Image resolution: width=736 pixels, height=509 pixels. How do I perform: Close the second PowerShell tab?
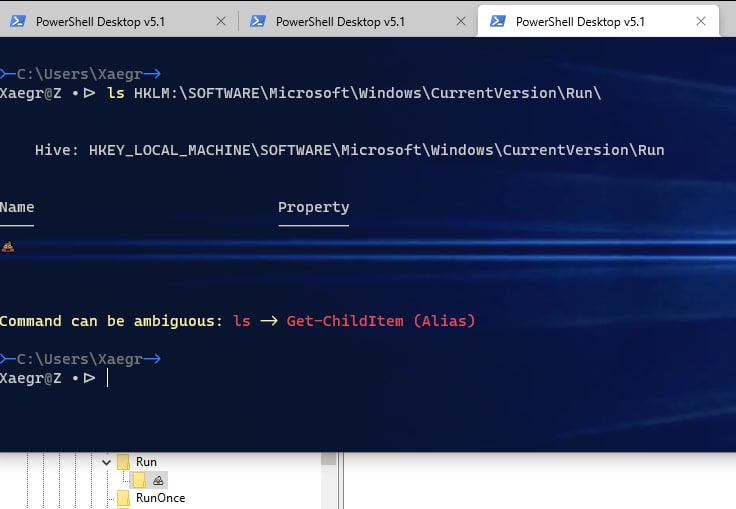pyautogui.click(x=461, y=21)
